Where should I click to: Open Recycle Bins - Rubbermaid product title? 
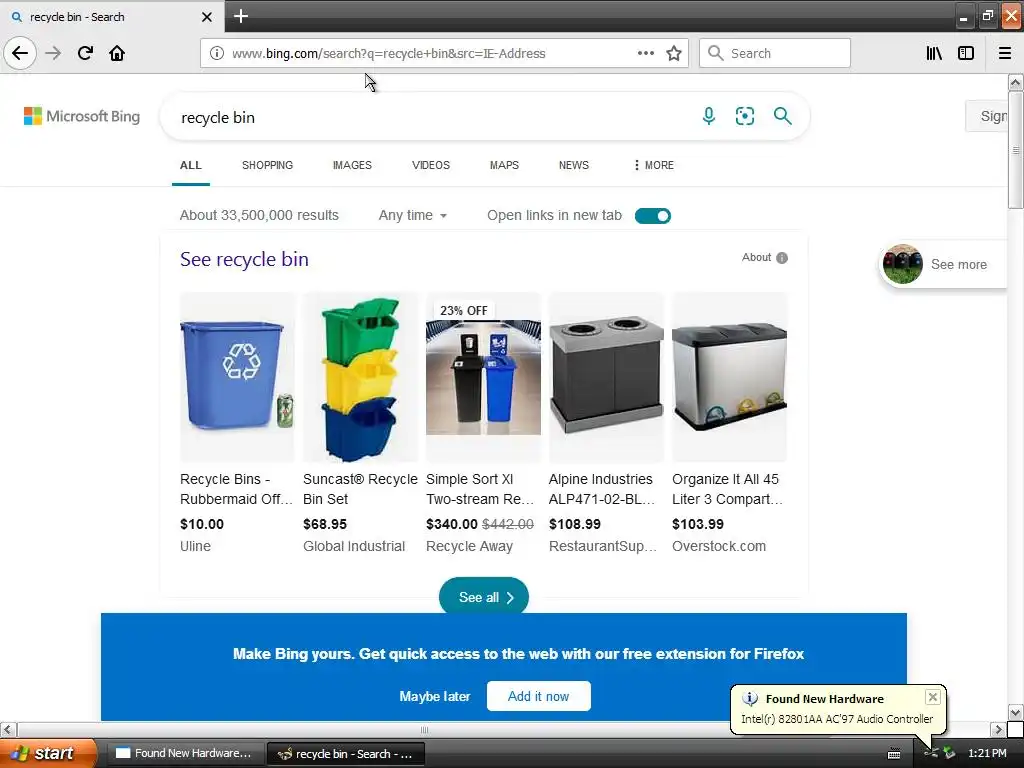[236, 489]
